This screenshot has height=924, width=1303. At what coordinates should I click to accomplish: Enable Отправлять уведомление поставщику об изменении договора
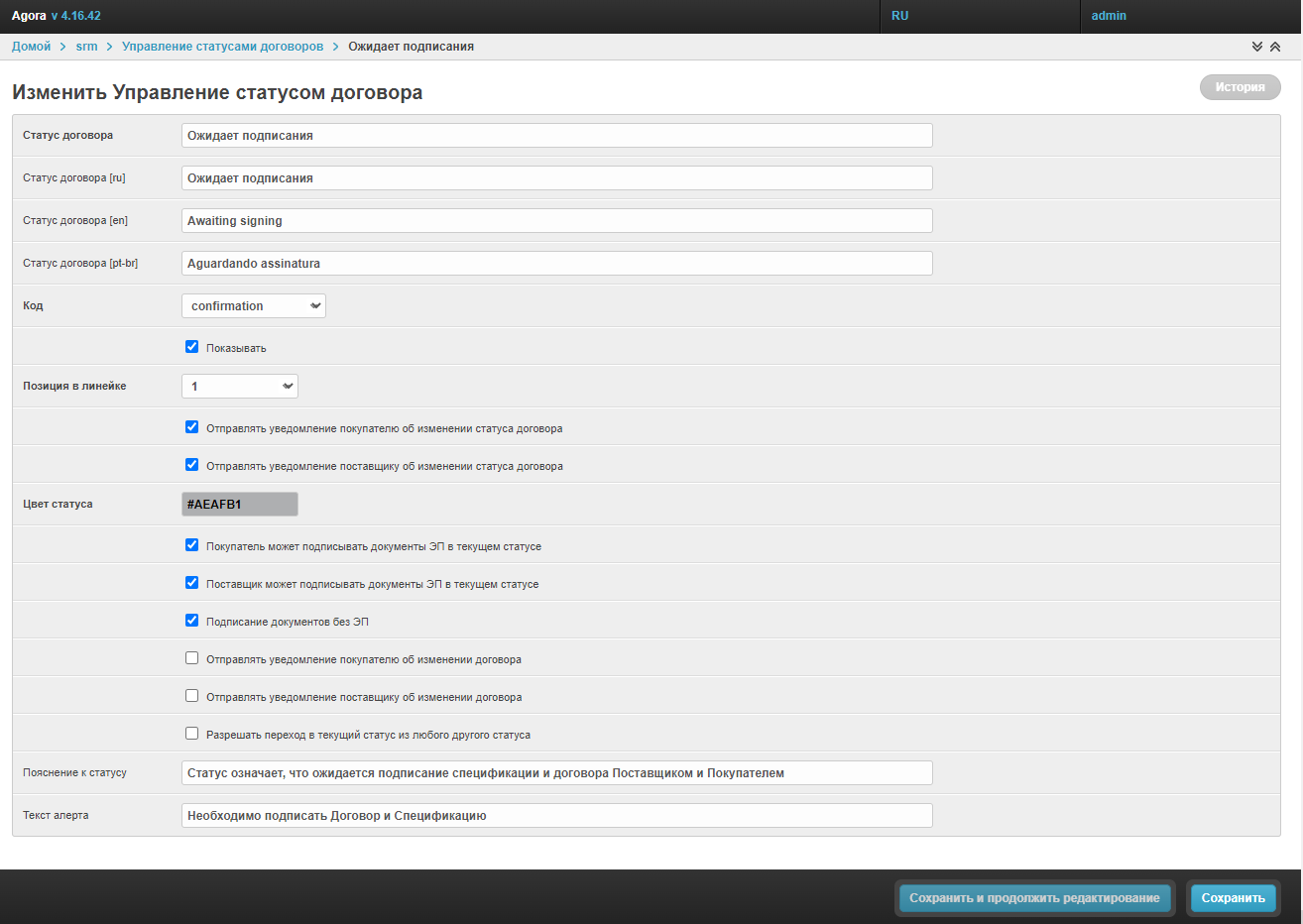point(192,696)
